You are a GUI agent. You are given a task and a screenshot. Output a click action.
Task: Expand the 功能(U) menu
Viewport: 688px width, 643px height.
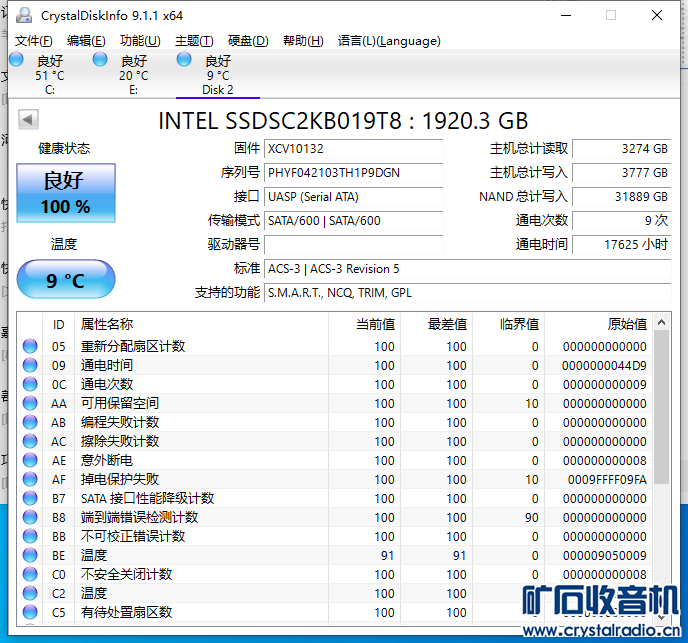140,41
